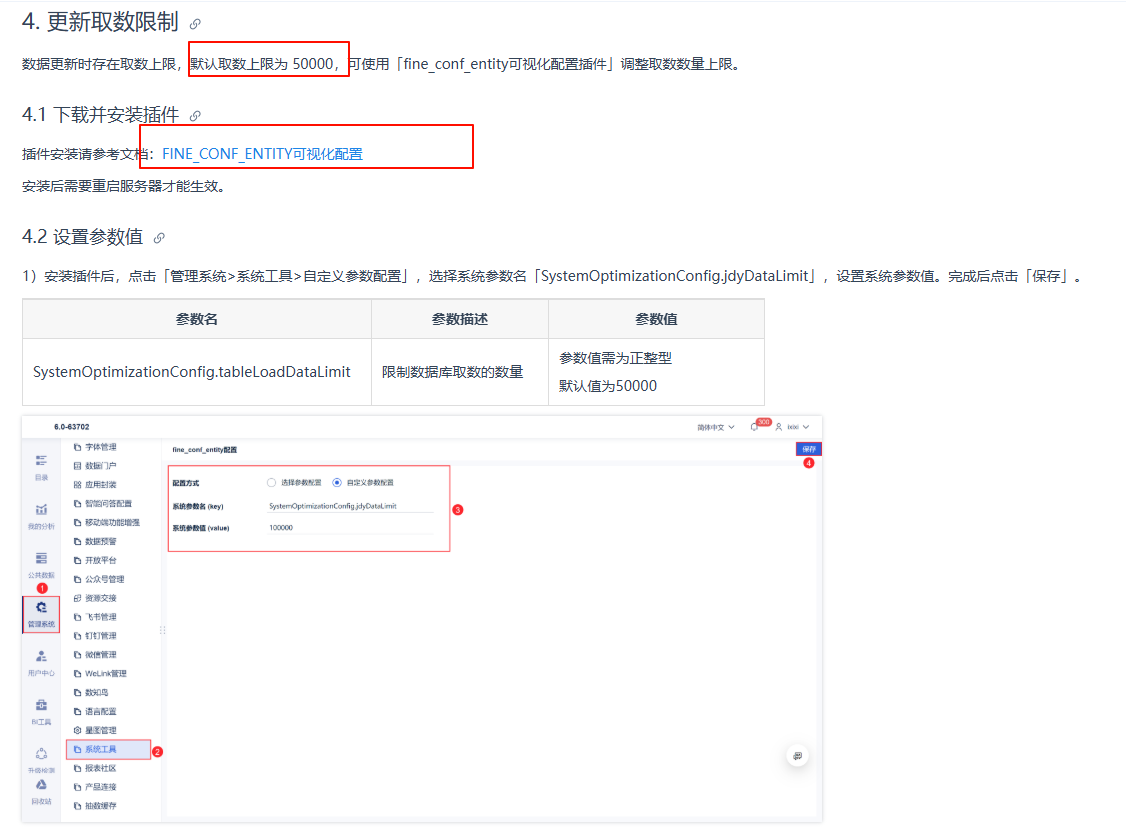This screenshot has width=1126, height=835.
Task: Expand the user account dropdown menu
Action: point(794,427)
